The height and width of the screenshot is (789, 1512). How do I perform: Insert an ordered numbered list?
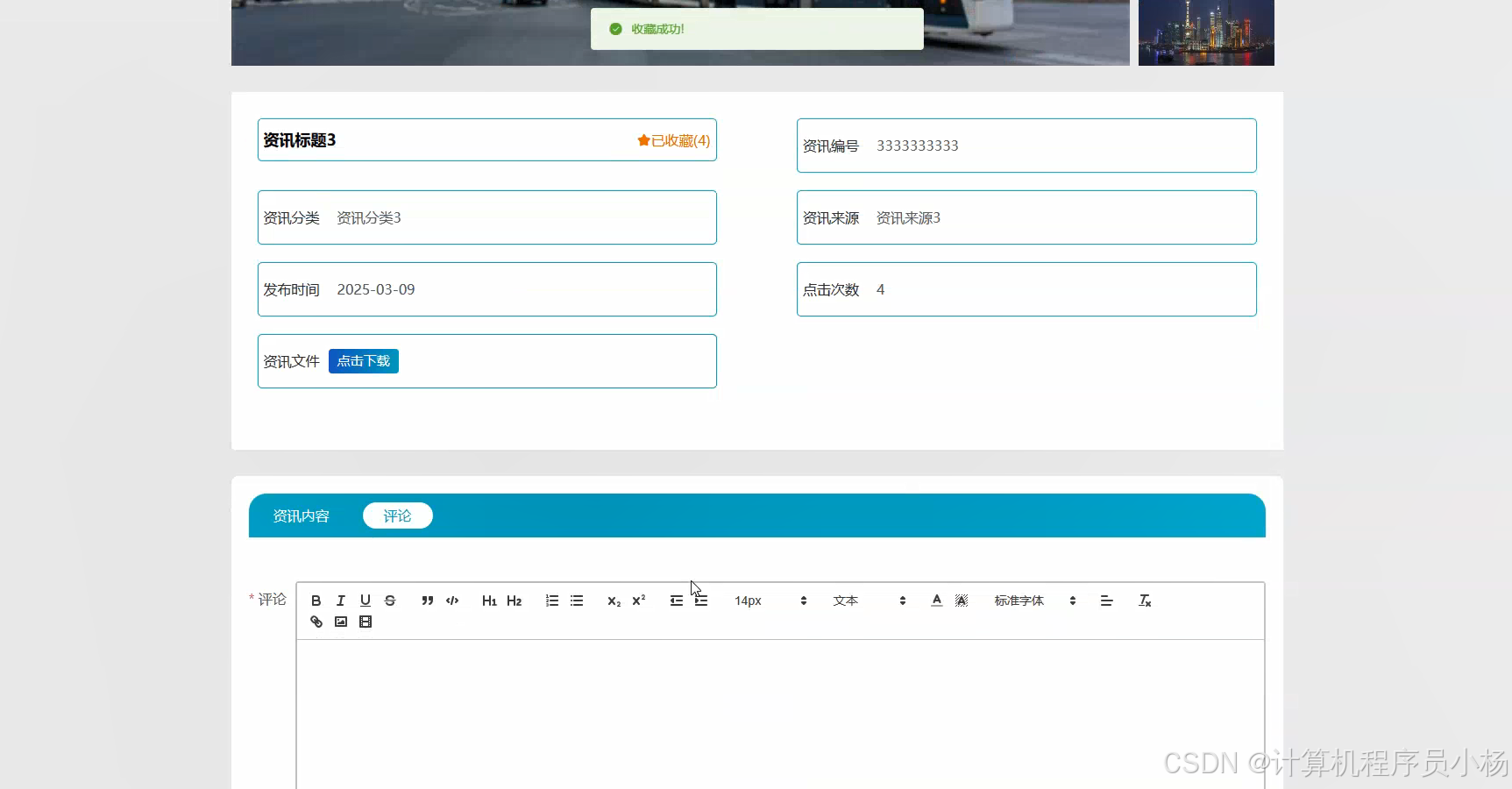552,601
